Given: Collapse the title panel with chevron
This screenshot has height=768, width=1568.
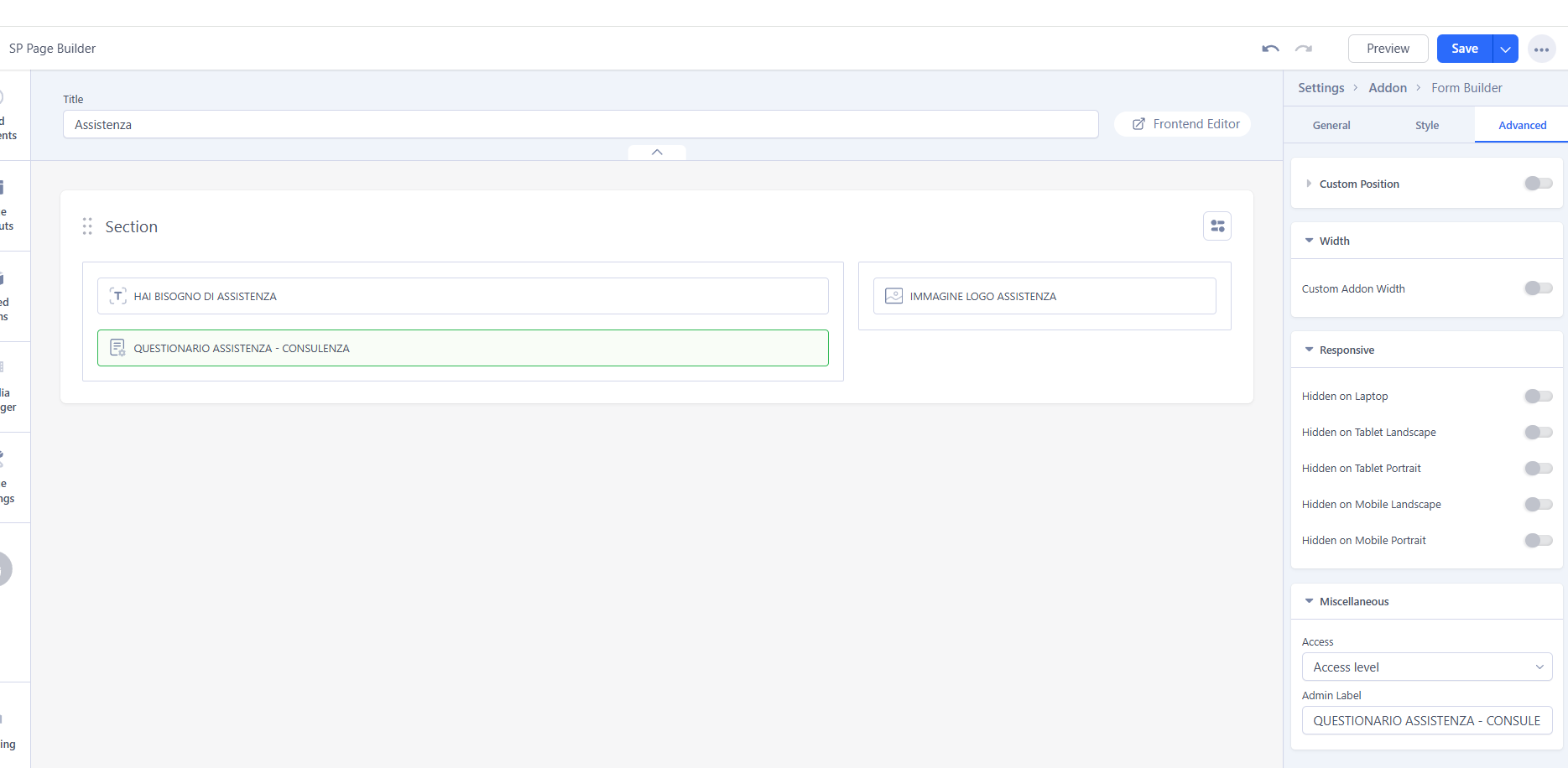Looking at the screenshot, I should point(657,153).
